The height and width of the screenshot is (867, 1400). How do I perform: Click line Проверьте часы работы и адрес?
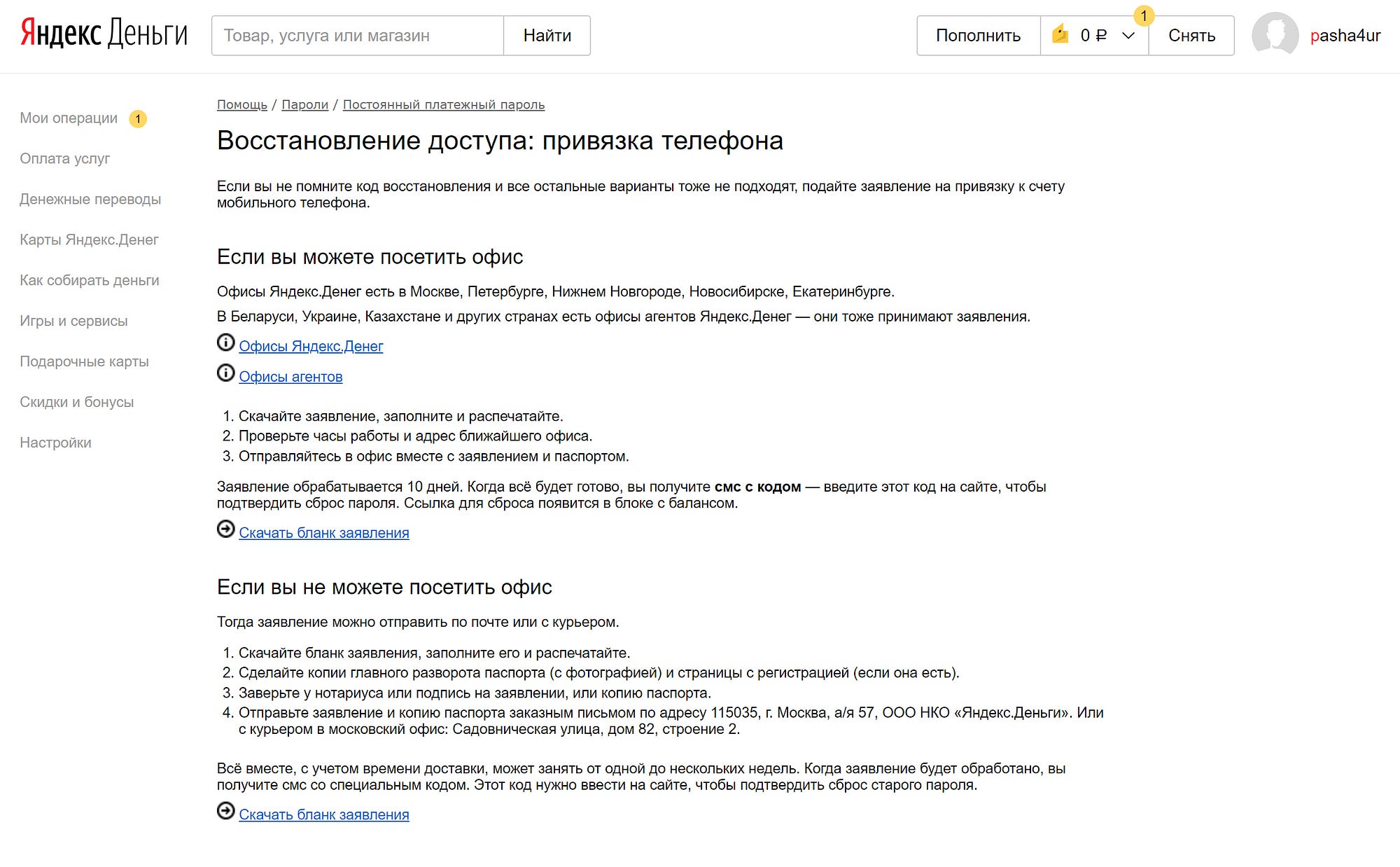(x=416, y=436)
